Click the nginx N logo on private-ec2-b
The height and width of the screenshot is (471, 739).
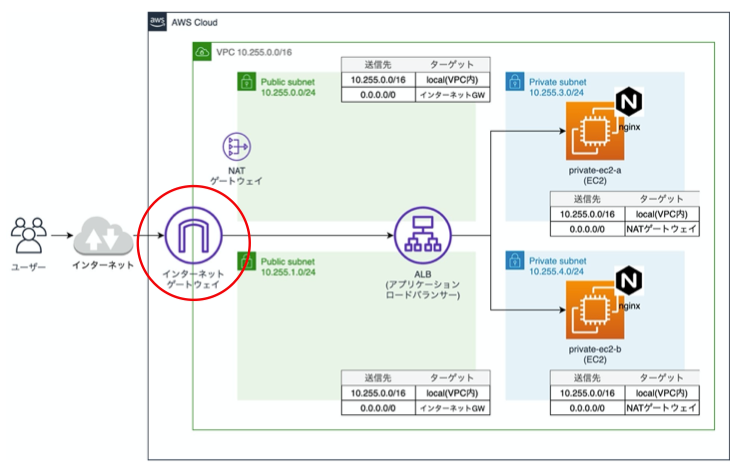pyautogui.click(x=629, y=281)
